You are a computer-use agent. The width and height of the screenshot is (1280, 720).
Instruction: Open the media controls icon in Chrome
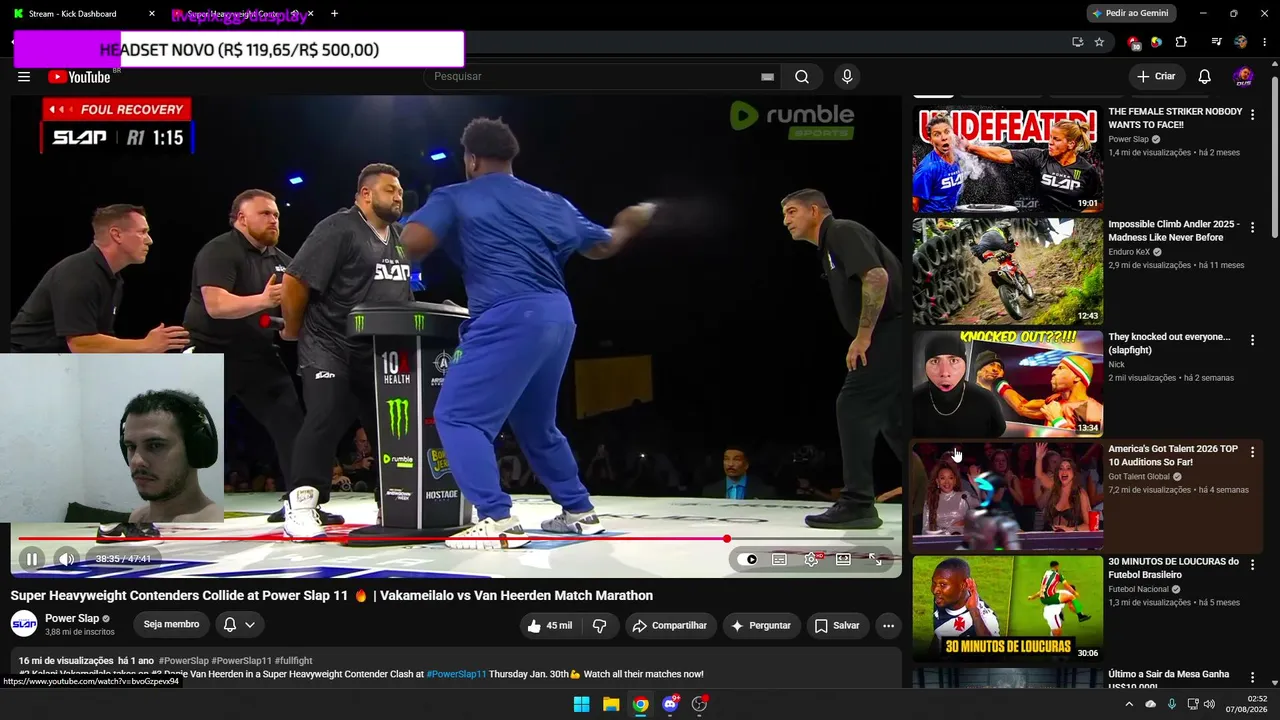pos(1216,42)
